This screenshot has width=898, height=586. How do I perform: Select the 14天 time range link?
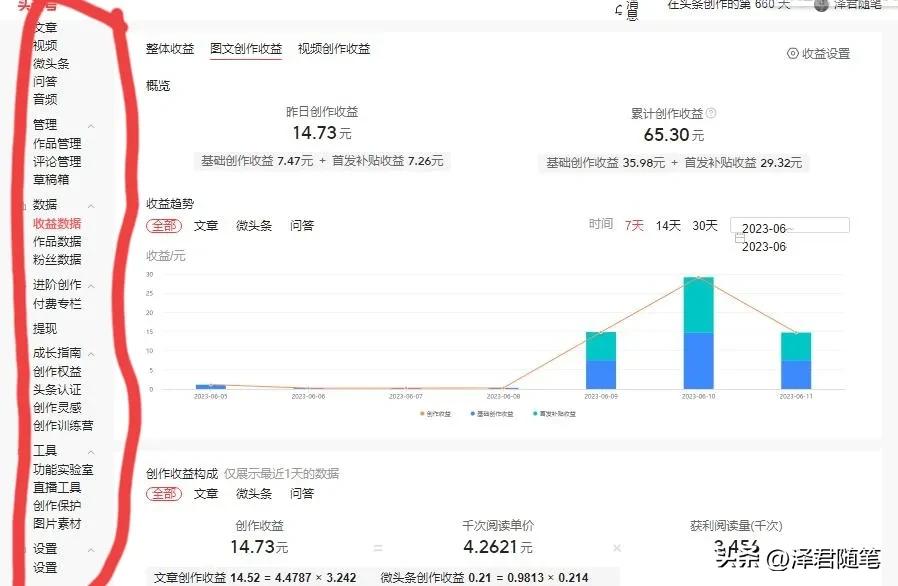click(667, 226)
